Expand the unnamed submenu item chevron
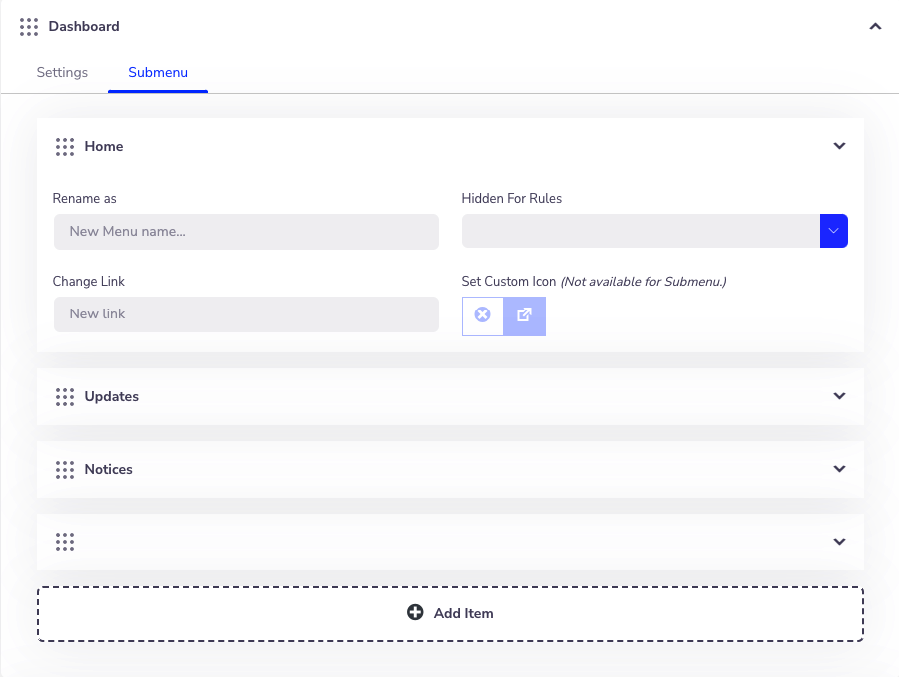The width and height of the screenshot is (899, 677). [839, 542]
